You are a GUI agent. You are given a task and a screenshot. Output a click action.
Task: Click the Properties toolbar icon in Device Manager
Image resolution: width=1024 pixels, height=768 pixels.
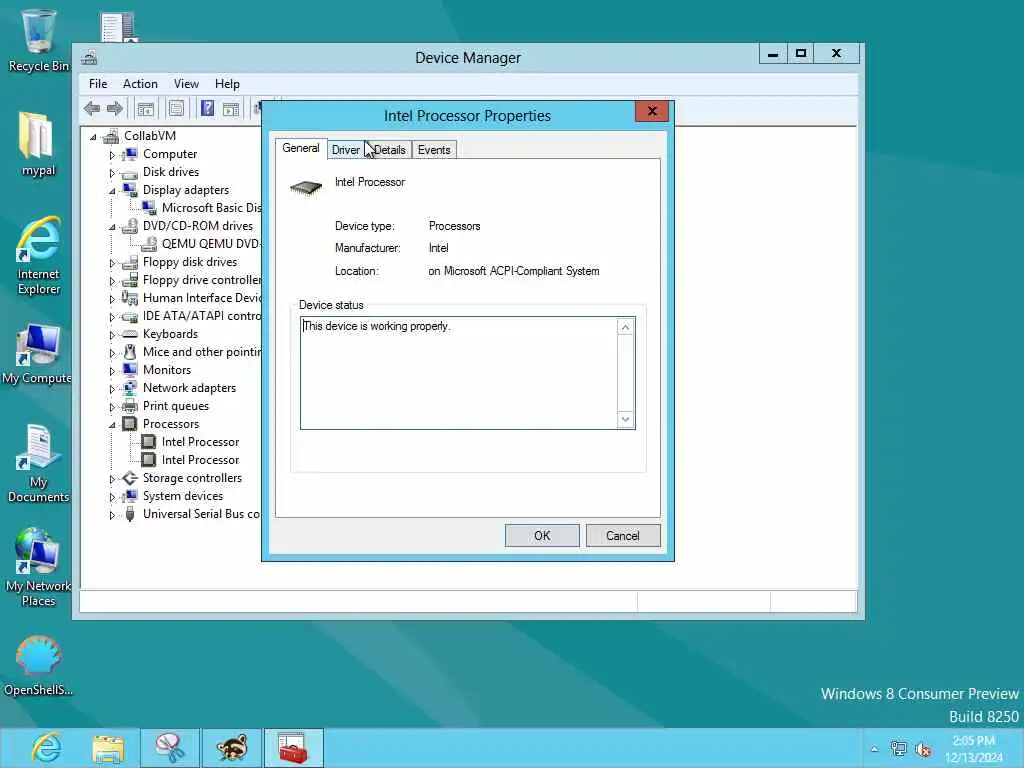point(176,108)
